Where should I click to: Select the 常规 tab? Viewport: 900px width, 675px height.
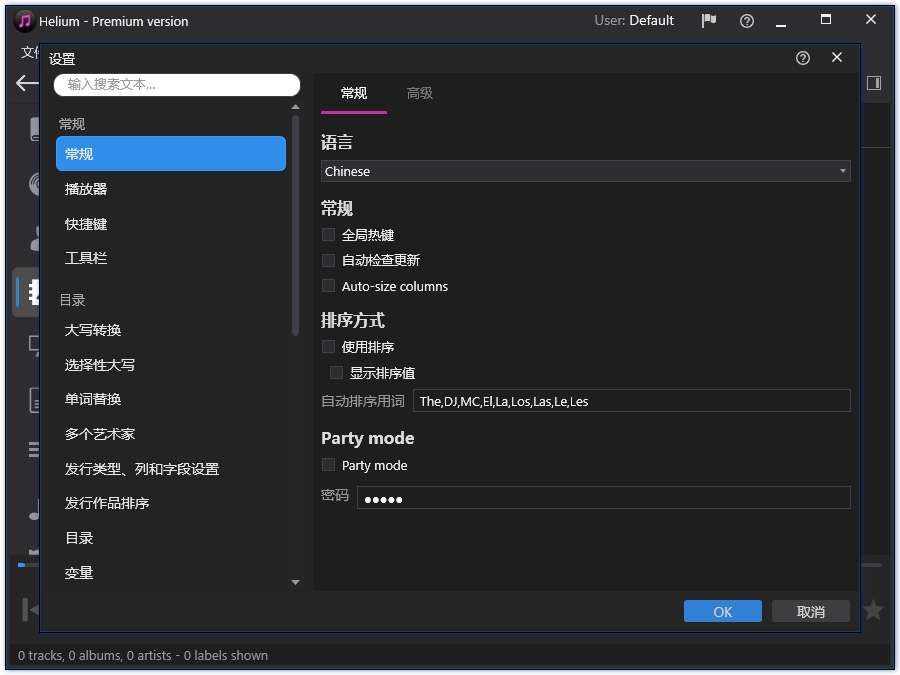click(x=353, y=93)
